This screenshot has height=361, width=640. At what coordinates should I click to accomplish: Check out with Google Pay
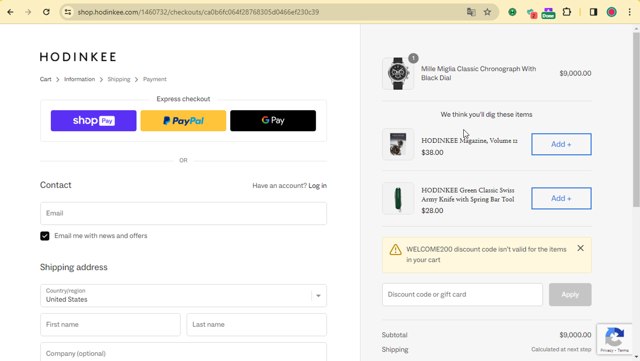273,120
